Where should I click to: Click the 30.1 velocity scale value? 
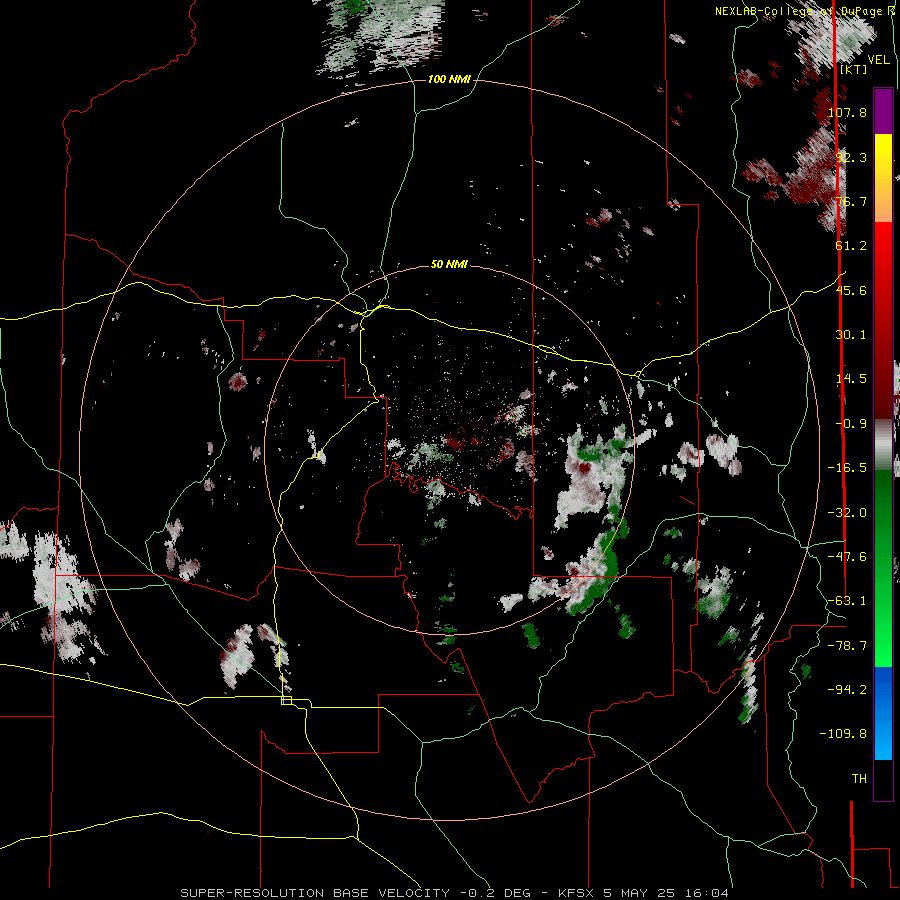[x=851, y=335]
